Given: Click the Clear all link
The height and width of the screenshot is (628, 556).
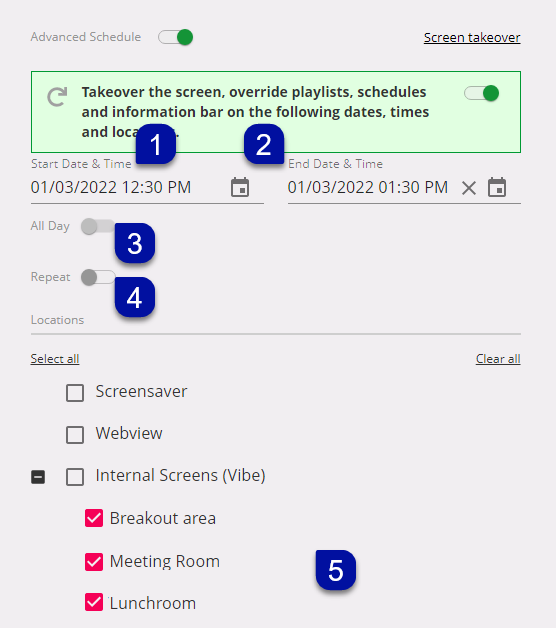Looking at the screenshot, I should pyautogui.click(x=498, y=358).
